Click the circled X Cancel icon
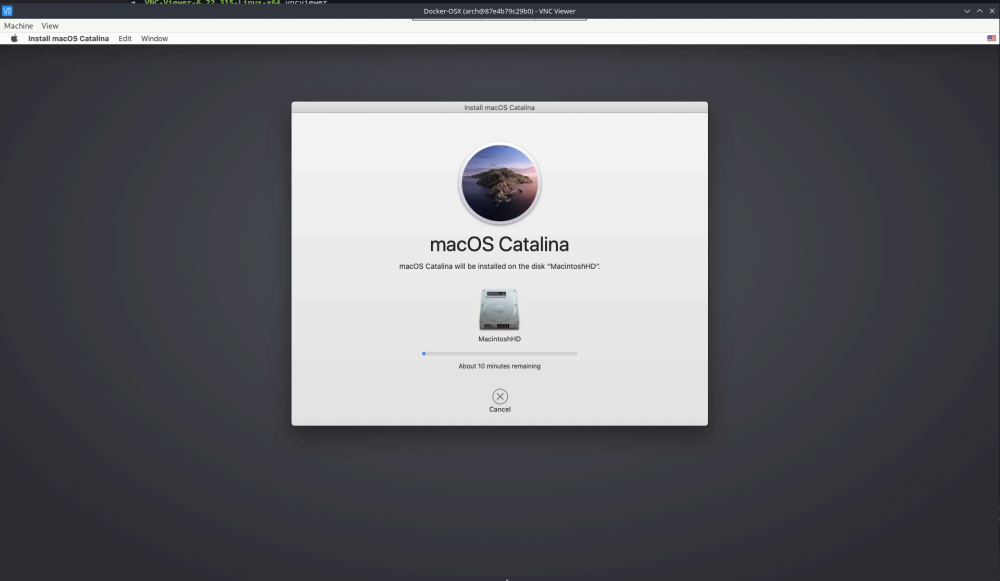 tap(500, 396)
